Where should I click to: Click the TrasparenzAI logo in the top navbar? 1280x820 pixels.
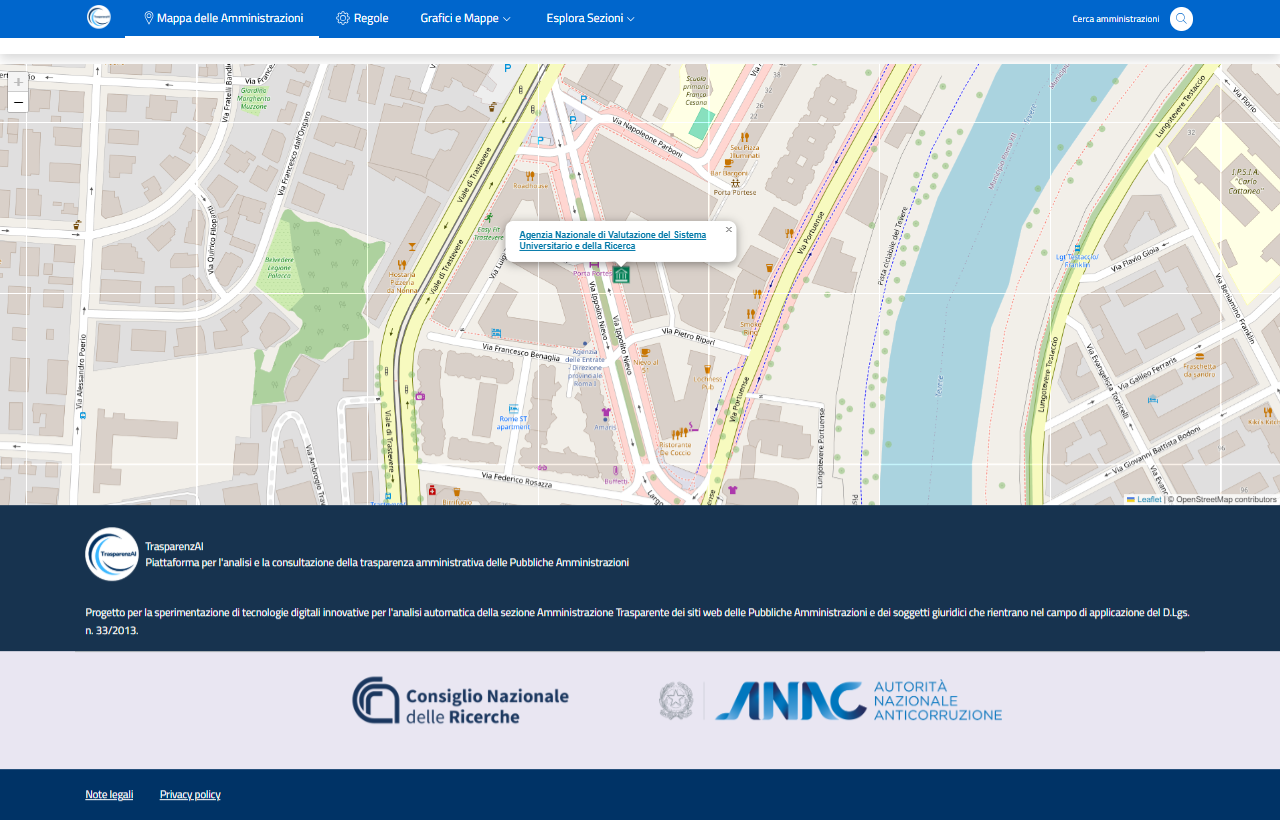coord(99,17)
